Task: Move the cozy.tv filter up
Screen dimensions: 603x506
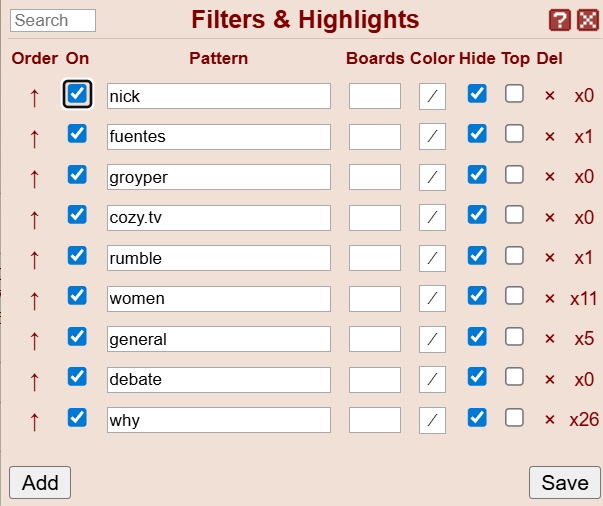Action: coord(35,219)
